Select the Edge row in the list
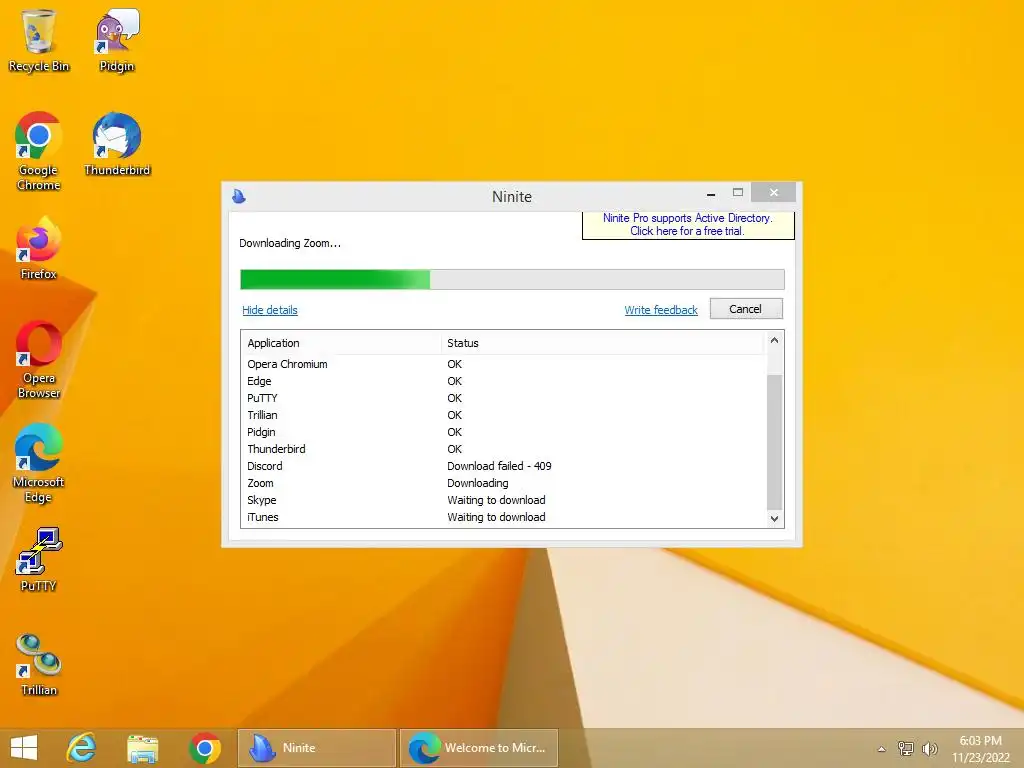 pos(504,381)
